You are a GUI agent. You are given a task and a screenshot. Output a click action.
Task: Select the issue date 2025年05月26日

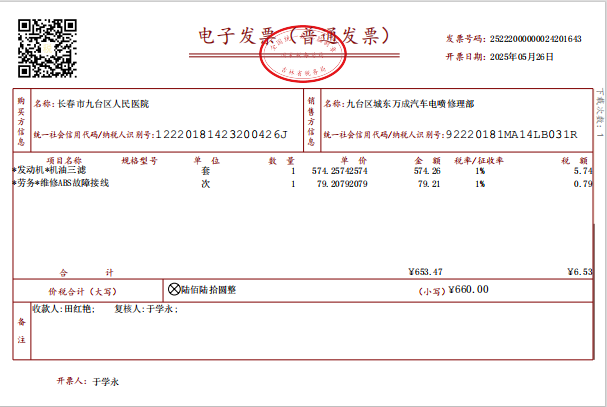[521, 57]
